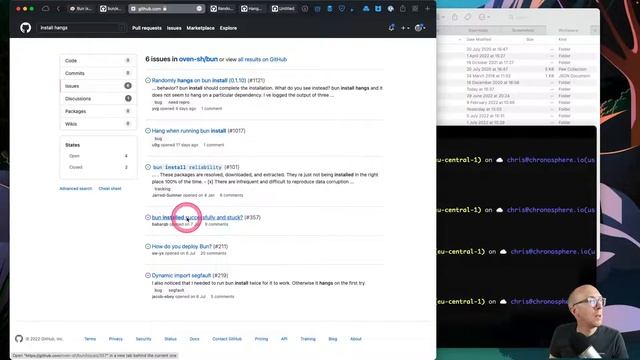Image resolution: width=640 pixels, height=360 pixels.
Task: Open the Advanced search link
Action: (76, 189)
